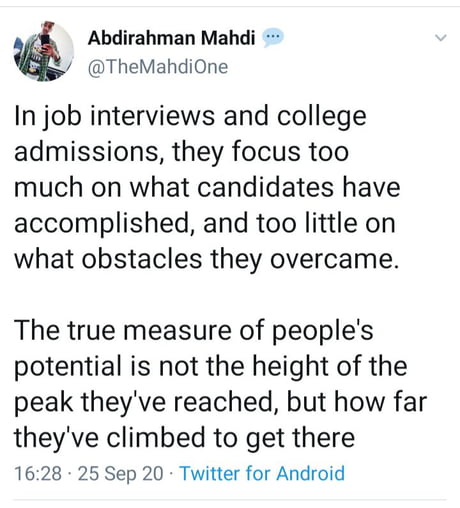Viewport: 460px width, 508px height.
Task: Click the 25 Sep 20 date
Action: 120,473
